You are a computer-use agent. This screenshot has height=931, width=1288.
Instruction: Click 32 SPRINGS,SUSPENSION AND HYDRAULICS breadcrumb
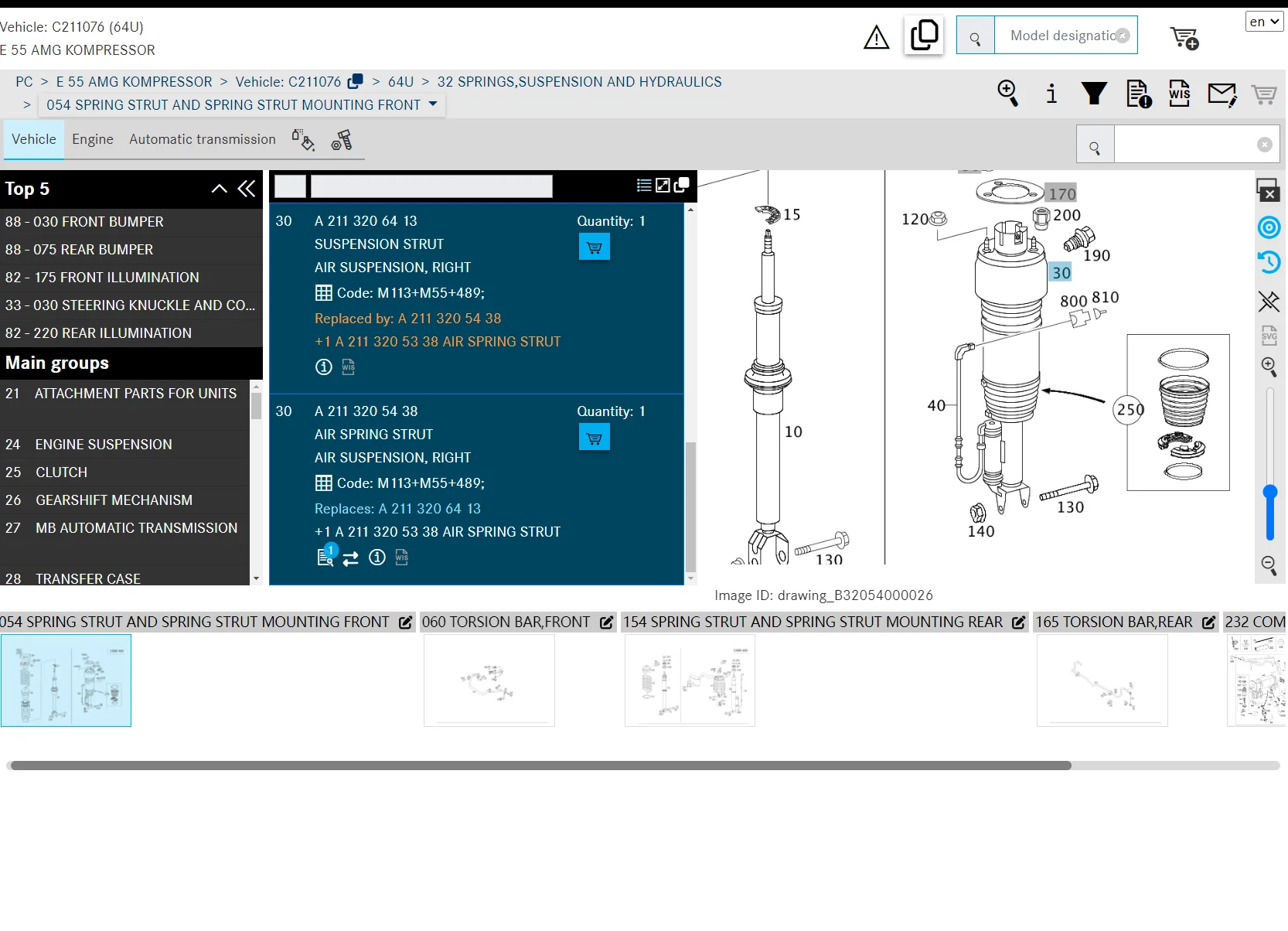579,82
